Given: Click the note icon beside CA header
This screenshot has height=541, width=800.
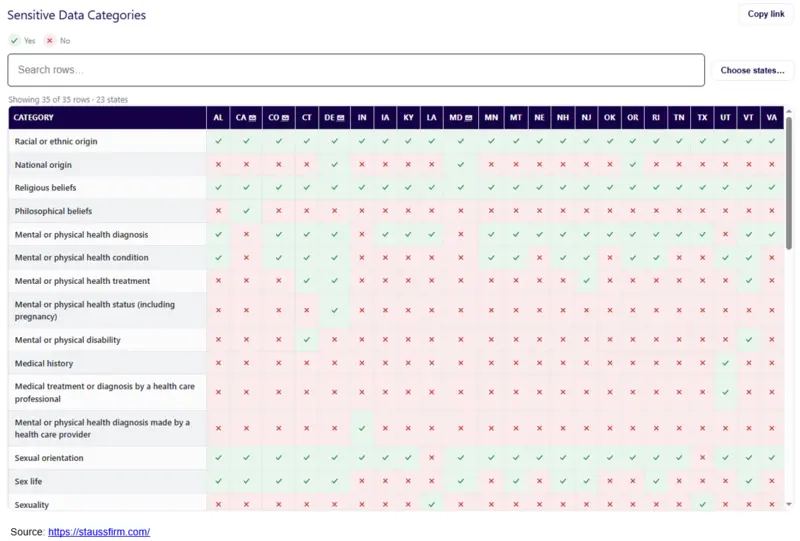Looking at the screenshot, I should 253,118.
